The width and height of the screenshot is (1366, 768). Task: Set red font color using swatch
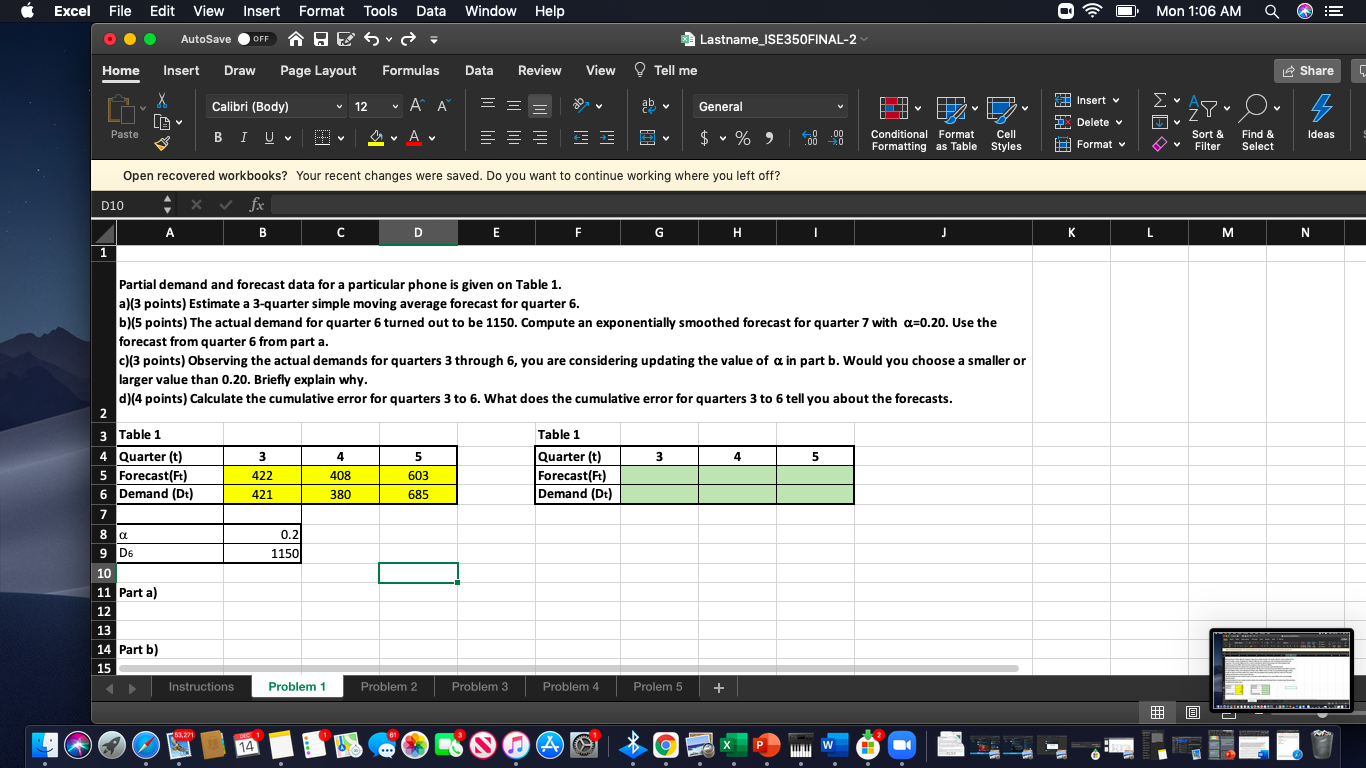(414, 137)
